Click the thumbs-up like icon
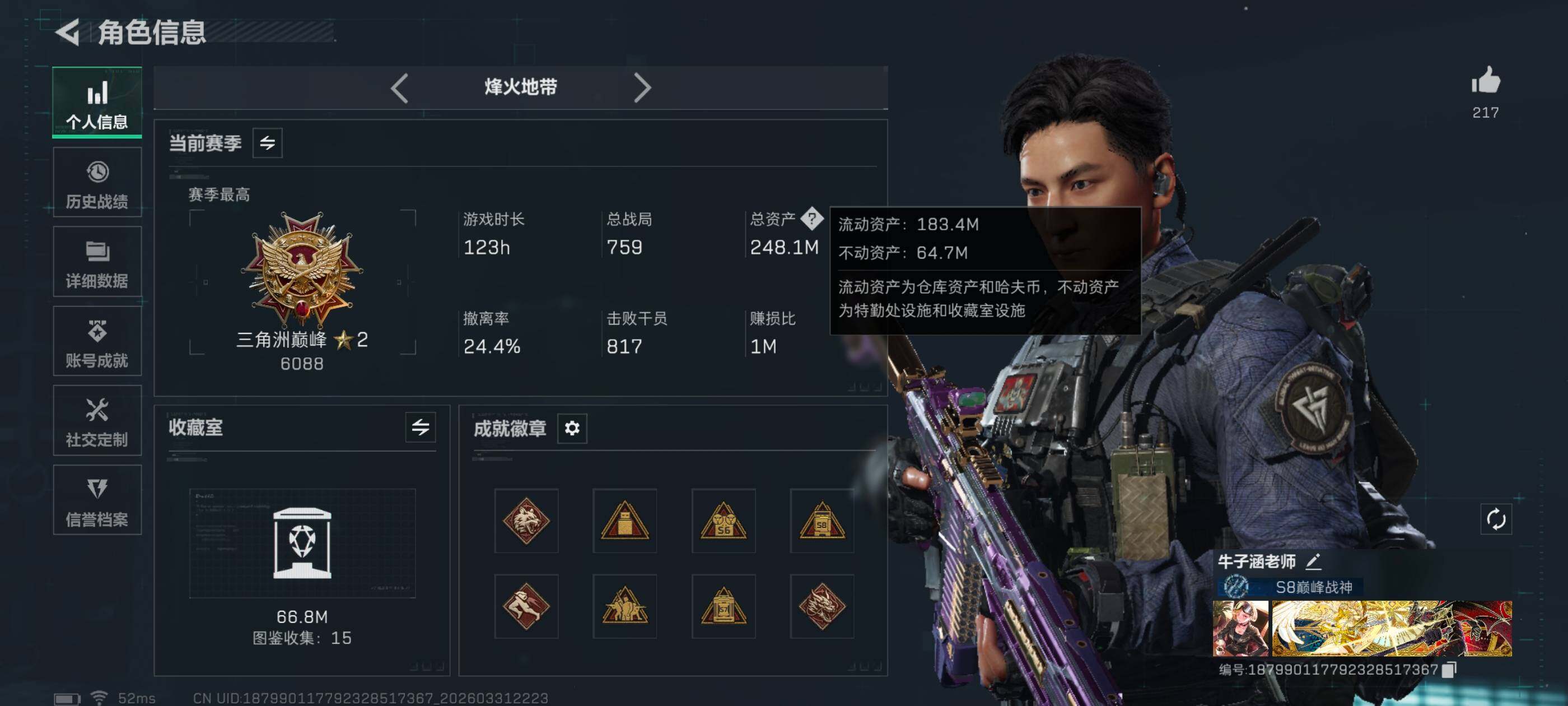 pyautogui.click(x=1486, y=80)
